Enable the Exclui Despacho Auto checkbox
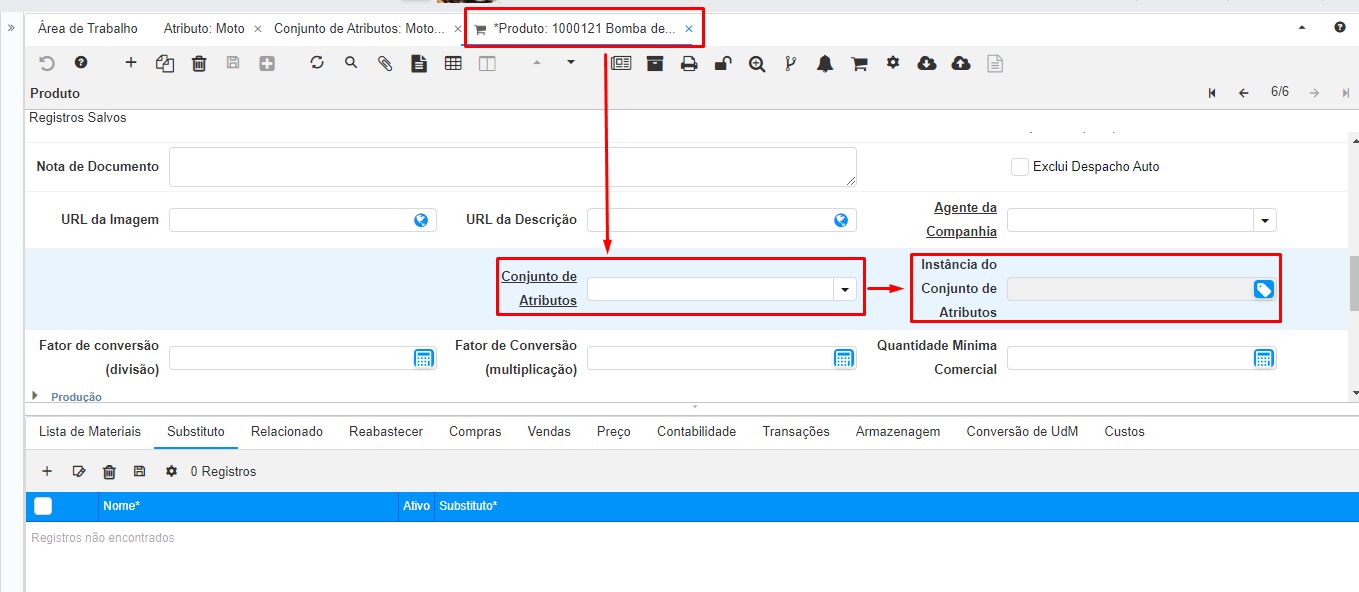The image size is (1359, 592). coord(1019,167)
